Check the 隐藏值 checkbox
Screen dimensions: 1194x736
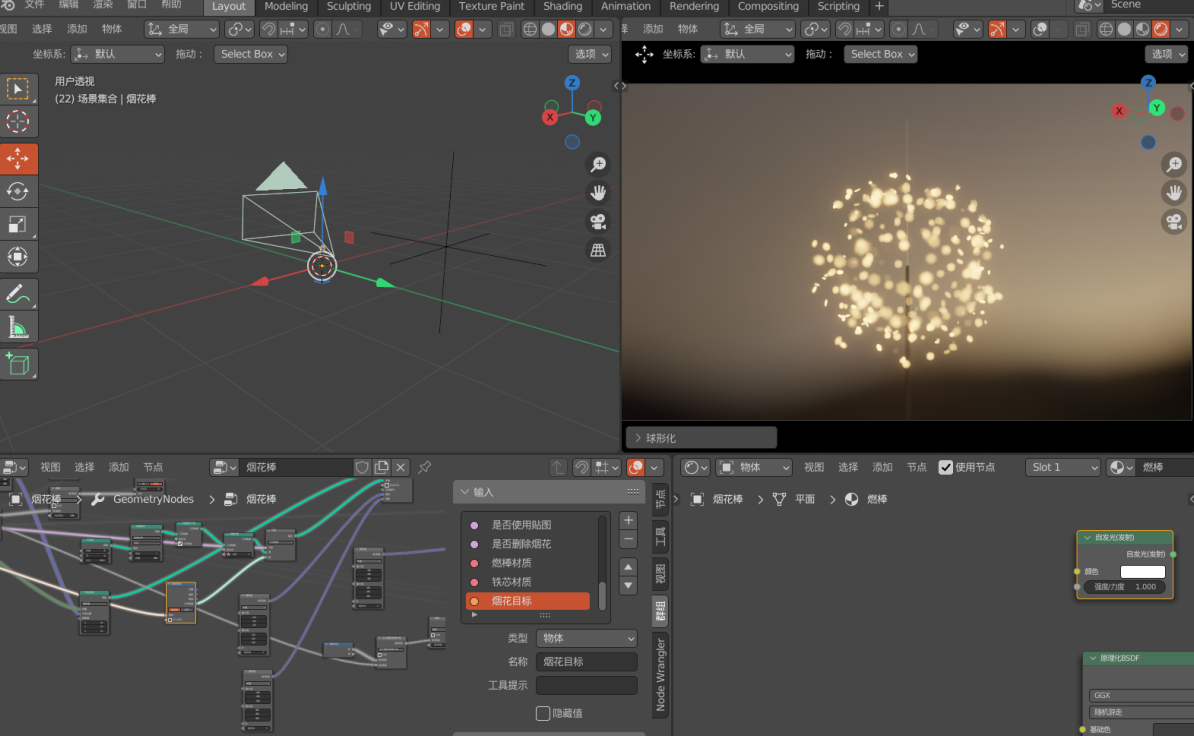pos(543,713)
